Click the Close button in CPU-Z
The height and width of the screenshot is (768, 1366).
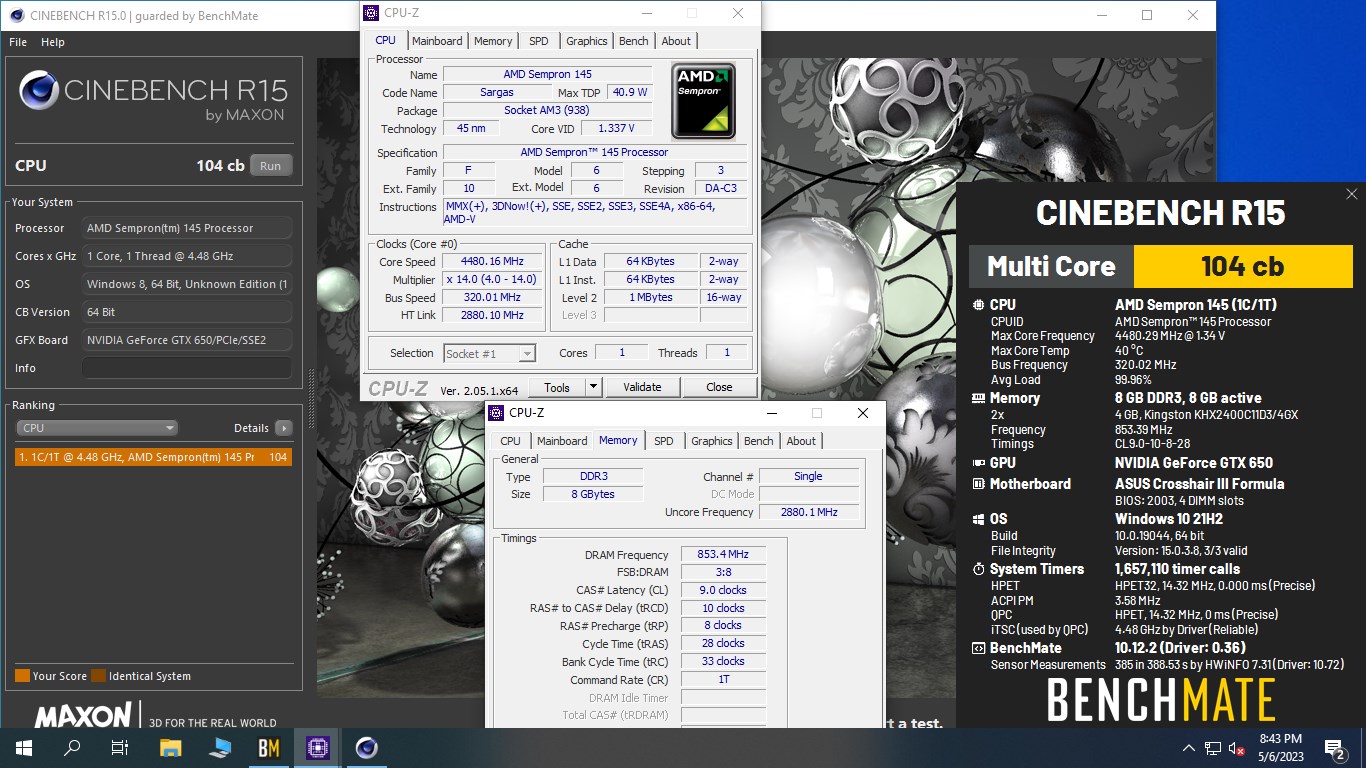[x=719, y=387]
